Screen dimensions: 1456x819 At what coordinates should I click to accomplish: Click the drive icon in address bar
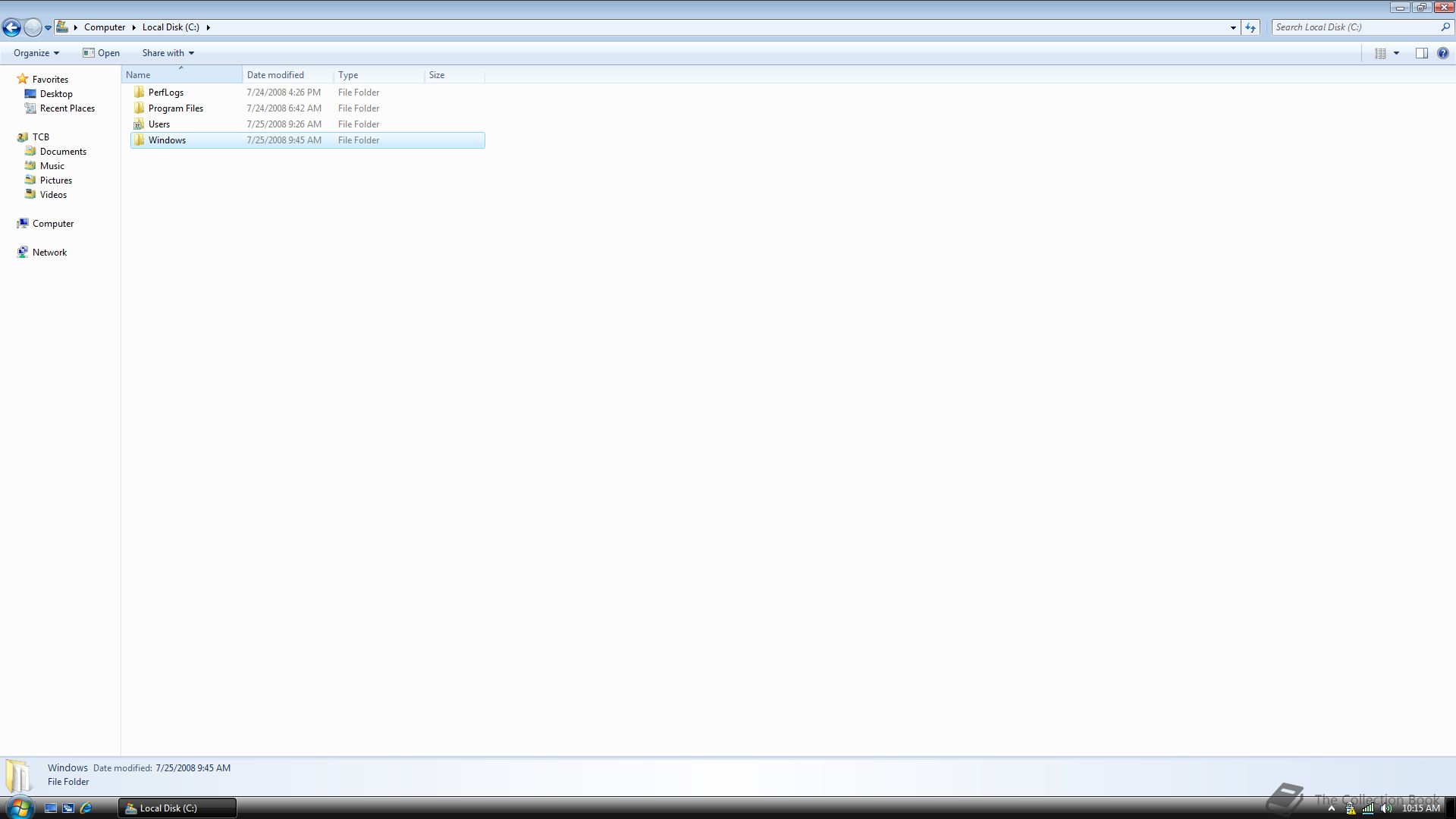click(x=62, y=27)
